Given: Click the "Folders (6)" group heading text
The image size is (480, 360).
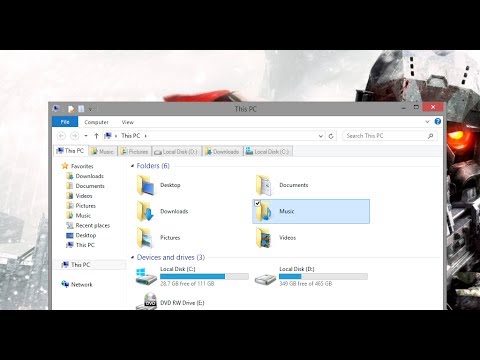Looking at the screenshot, I should pyautogui.click(x=153, y=166).
